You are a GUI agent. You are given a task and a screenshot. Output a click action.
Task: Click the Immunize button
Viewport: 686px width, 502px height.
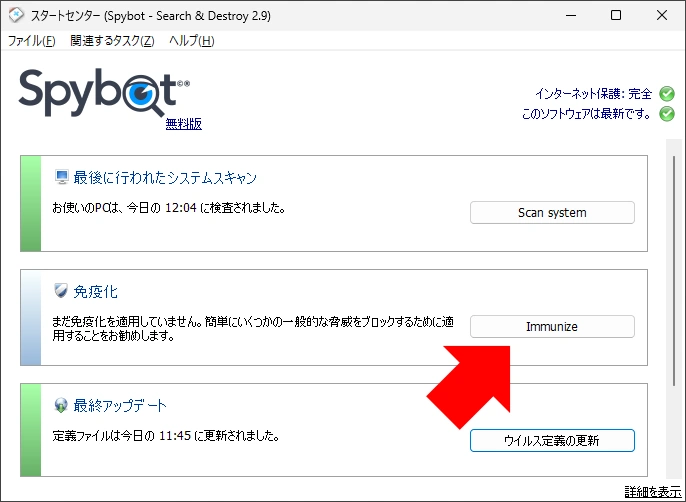(552, 326)
